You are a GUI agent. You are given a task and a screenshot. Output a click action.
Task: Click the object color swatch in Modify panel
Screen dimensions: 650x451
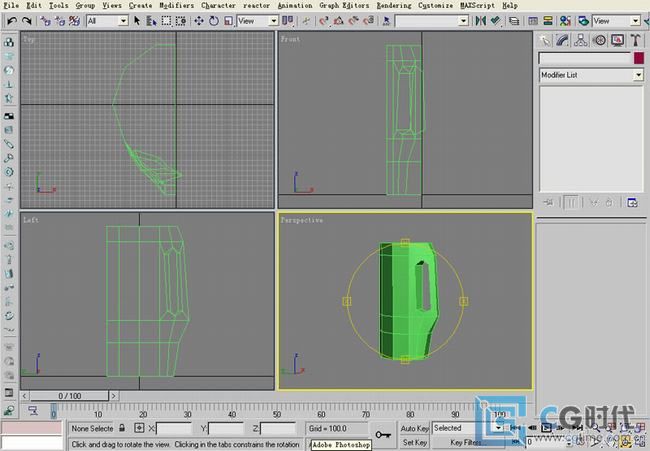639,58
